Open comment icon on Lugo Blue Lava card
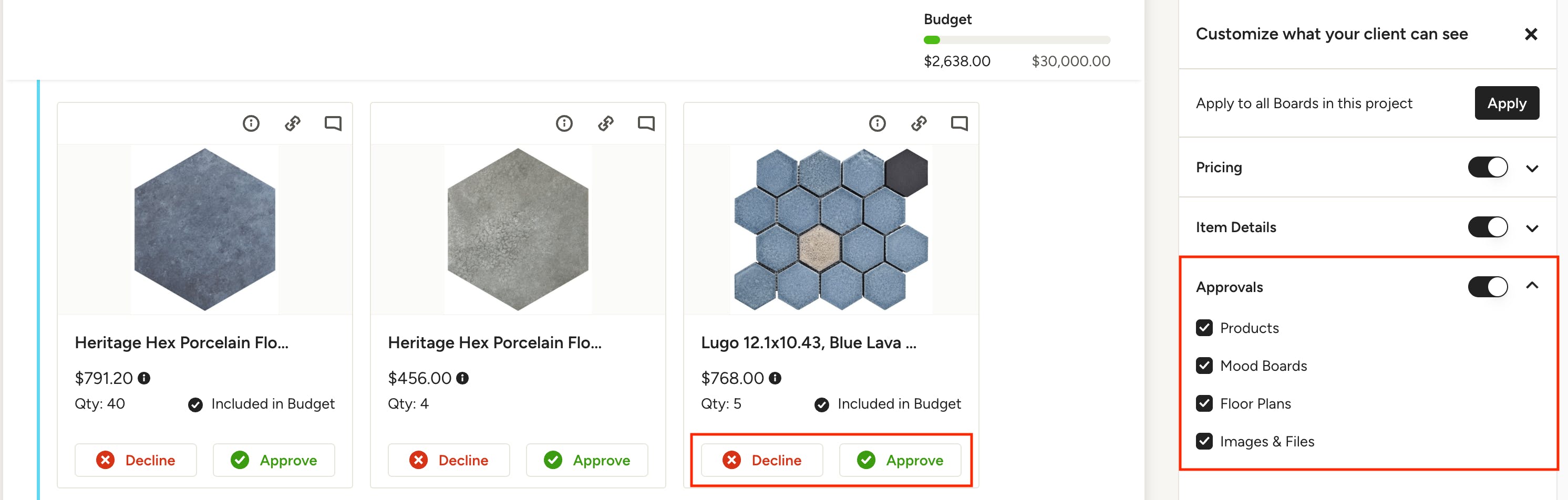The image size is (1568, 500). [x=958, y=123]
